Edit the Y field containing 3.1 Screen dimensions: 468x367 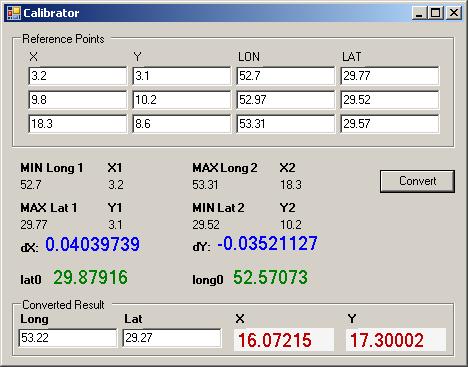click(181, 76)
